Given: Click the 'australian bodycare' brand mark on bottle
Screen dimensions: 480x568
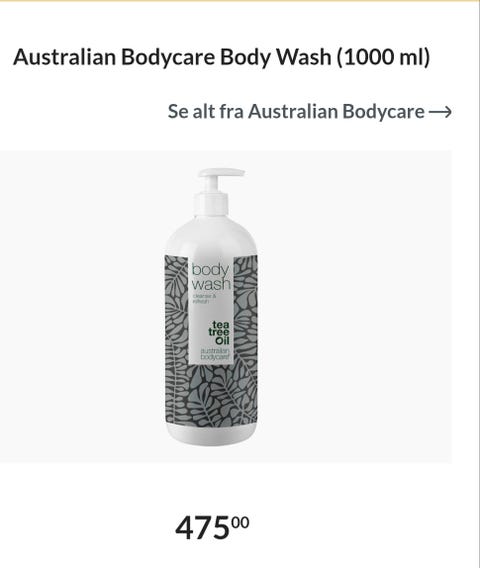Looking at the screenshot, I should (x=215, y=354).
